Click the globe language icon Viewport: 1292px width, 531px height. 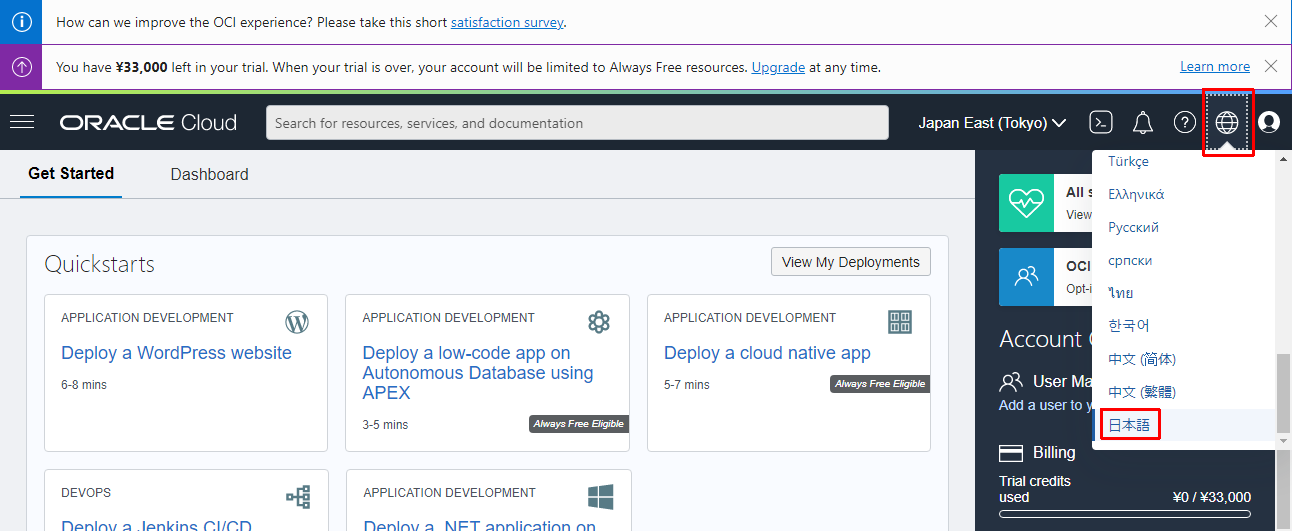pos(1227,122)
